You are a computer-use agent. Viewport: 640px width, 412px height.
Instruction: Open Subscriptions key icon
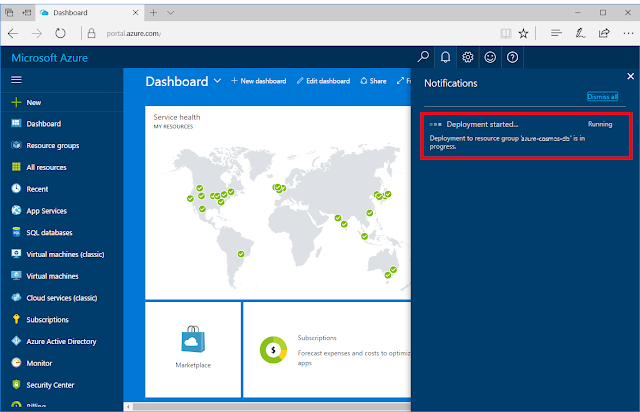click(x=16, y=319)
